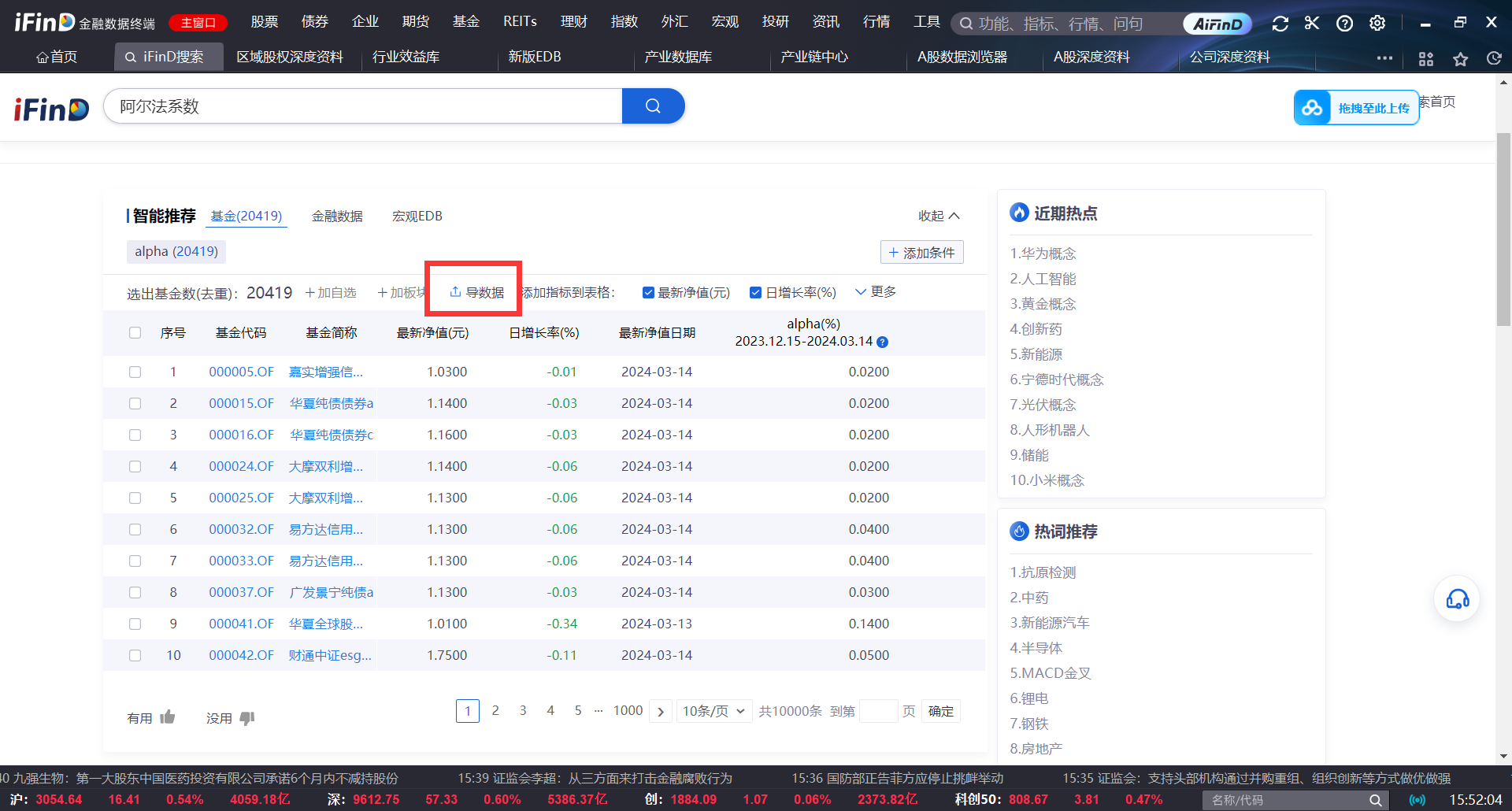Open hot word 新能源汽车
Image resolution: width=1512 pixels, height=811 pixels.
pos(1050,623)
